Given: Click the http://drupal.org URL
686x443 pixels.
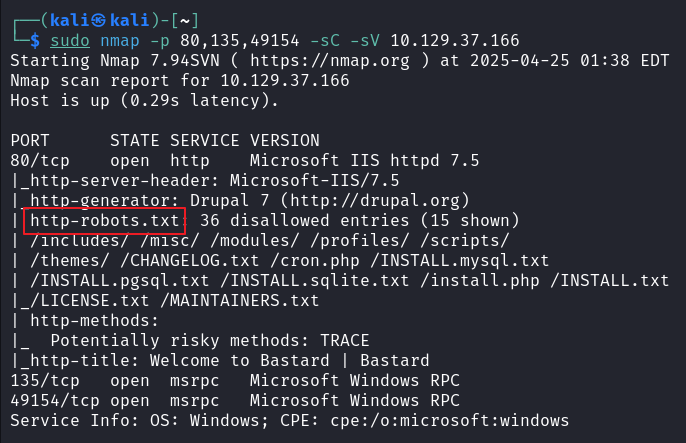Looking at the screenshot, I should (x=375, y=201).
